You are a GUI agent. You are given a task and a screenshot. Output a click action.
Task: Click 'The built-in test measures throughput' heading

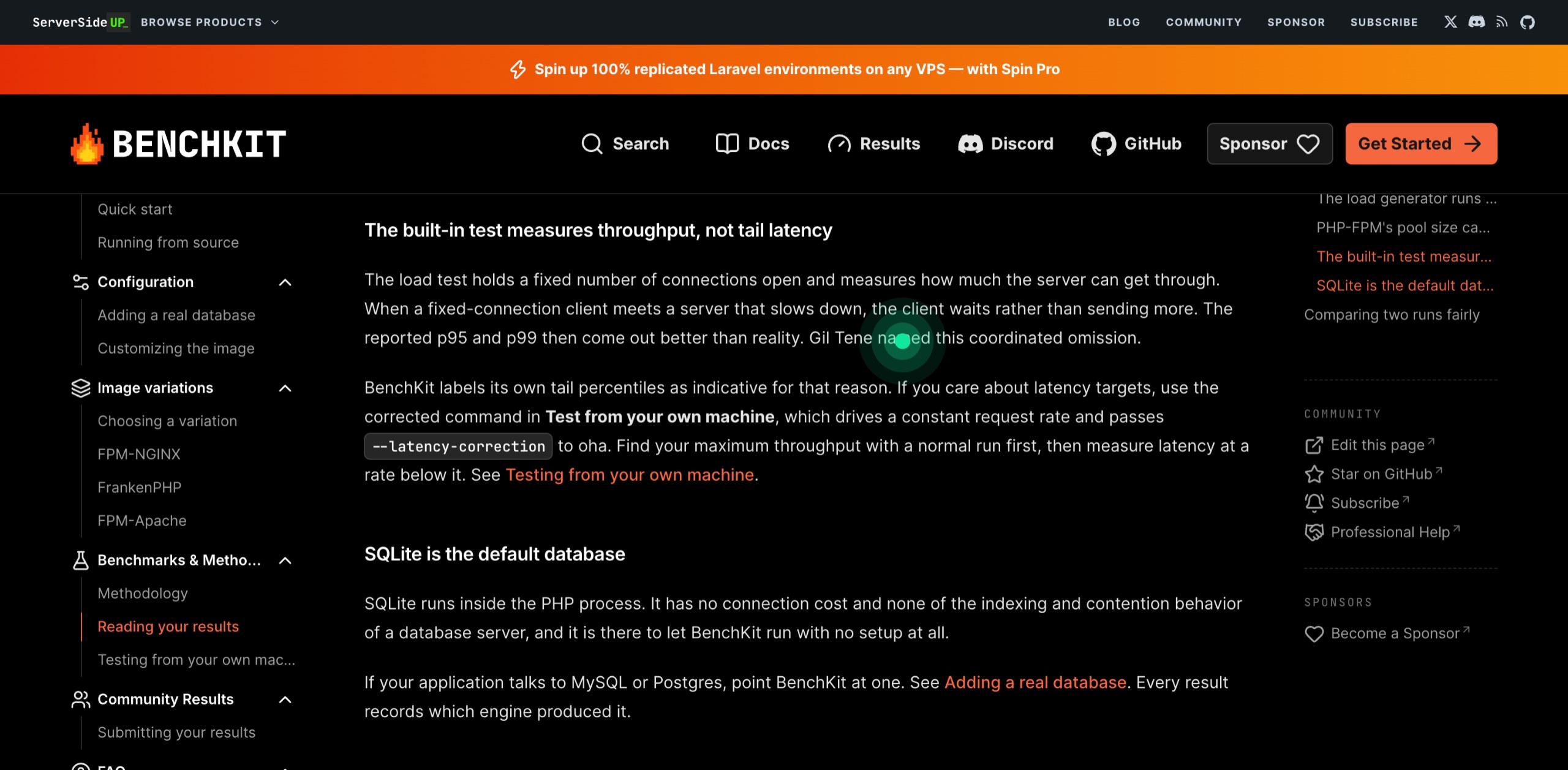[598, 230]
